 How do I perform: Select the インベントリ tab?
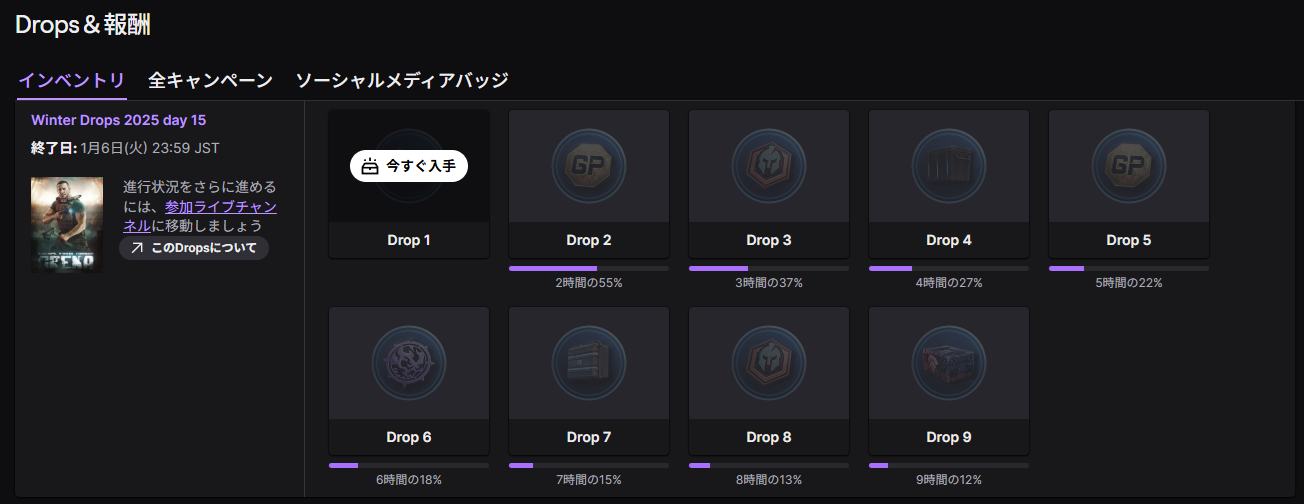72,81
